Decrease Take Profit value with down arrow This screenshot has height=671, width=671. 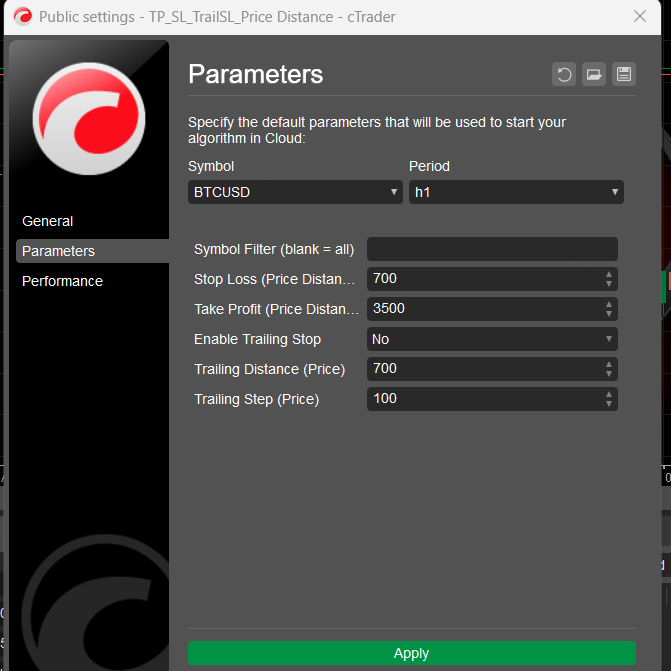609,313
